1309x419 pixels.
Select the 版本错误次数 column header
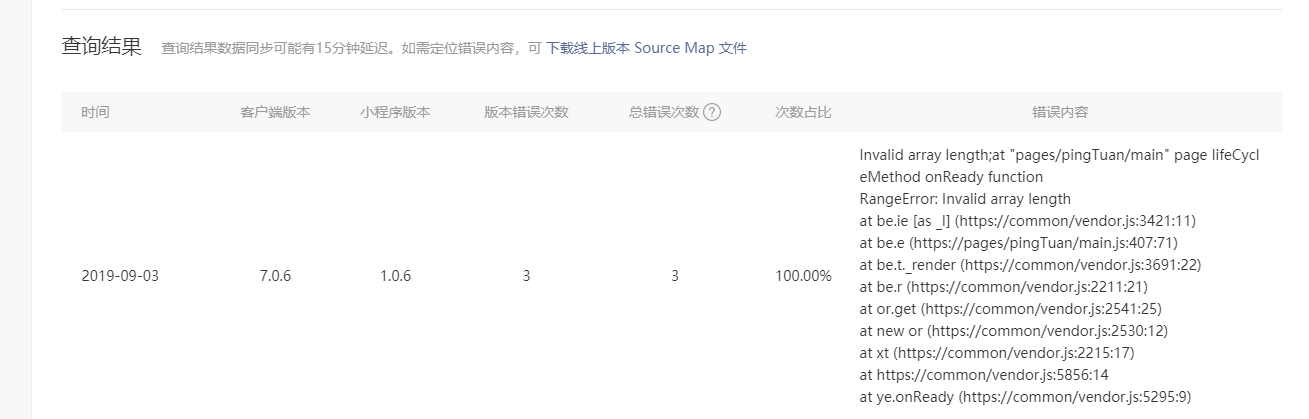pyautogui.click(x=526, y=112)
